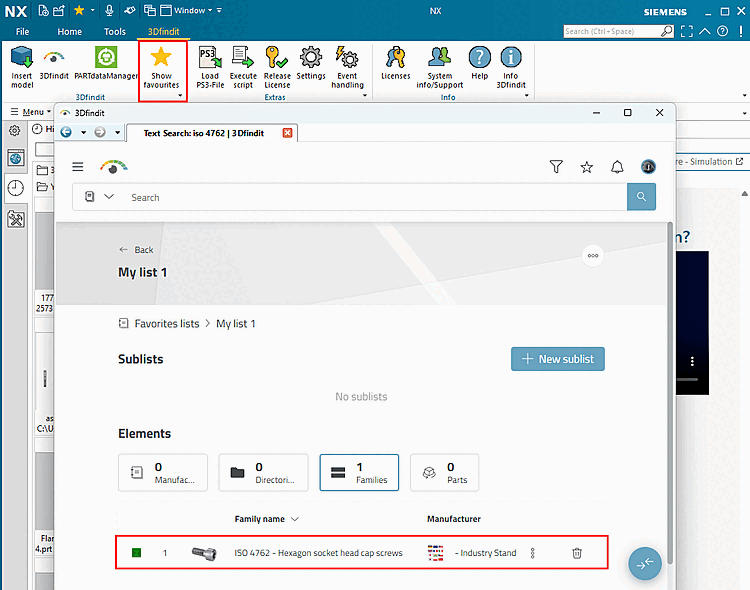The image size is (750, 590).
Task: Close the Text Search tab
Action: coord(287,133)
